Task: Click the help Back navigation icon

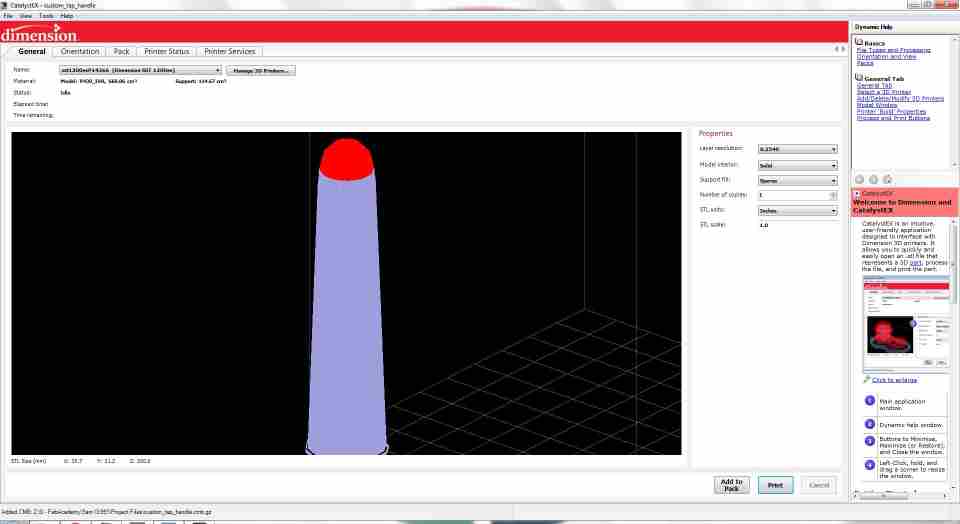Action: [860, 179]
